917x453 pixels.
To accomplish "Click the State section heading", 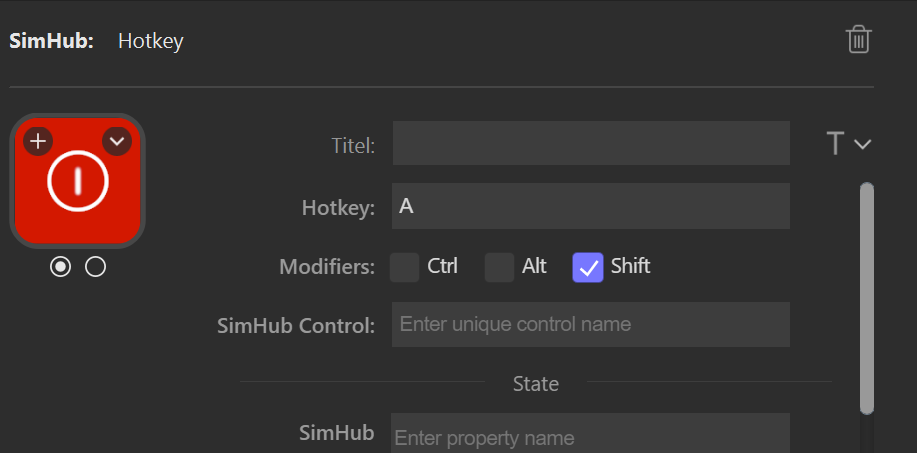I will point(536,383).
